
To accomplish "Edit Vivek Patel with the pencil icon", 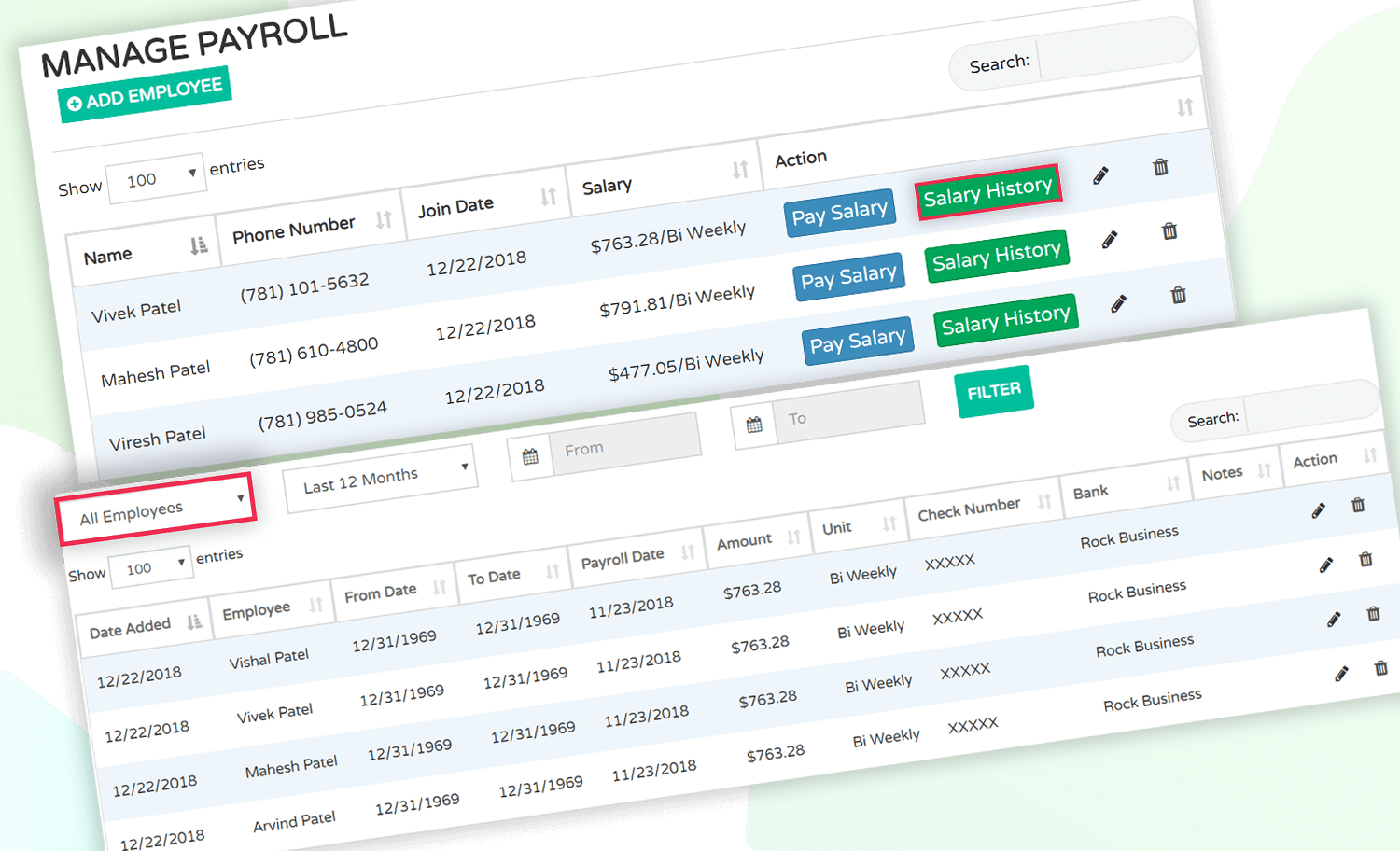I will click(x=1100, y=175).
